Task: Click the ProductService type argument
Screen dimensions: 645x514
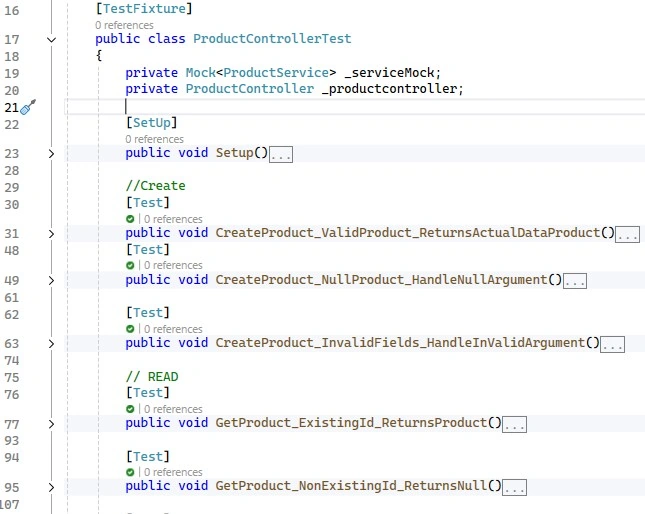Action: [276, 73]
